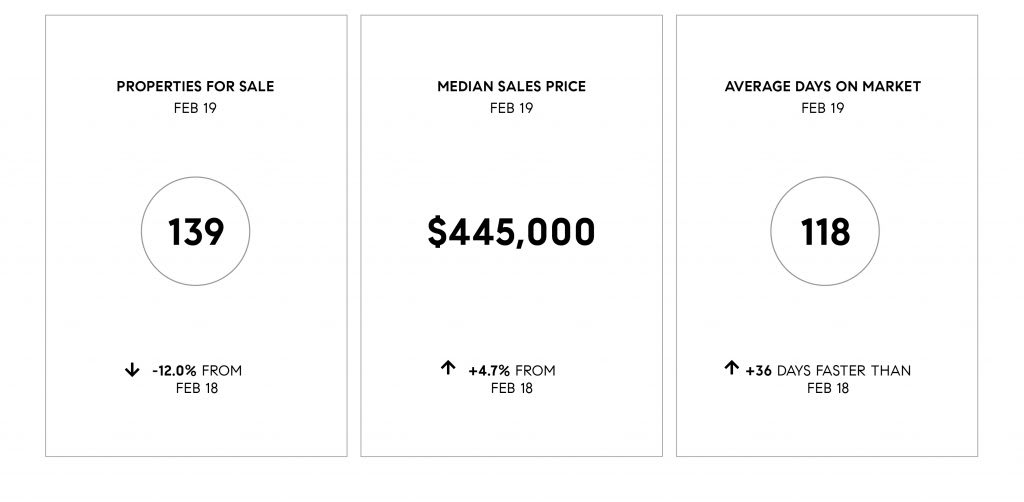Click the circled 118 days figure

(825, 233)
